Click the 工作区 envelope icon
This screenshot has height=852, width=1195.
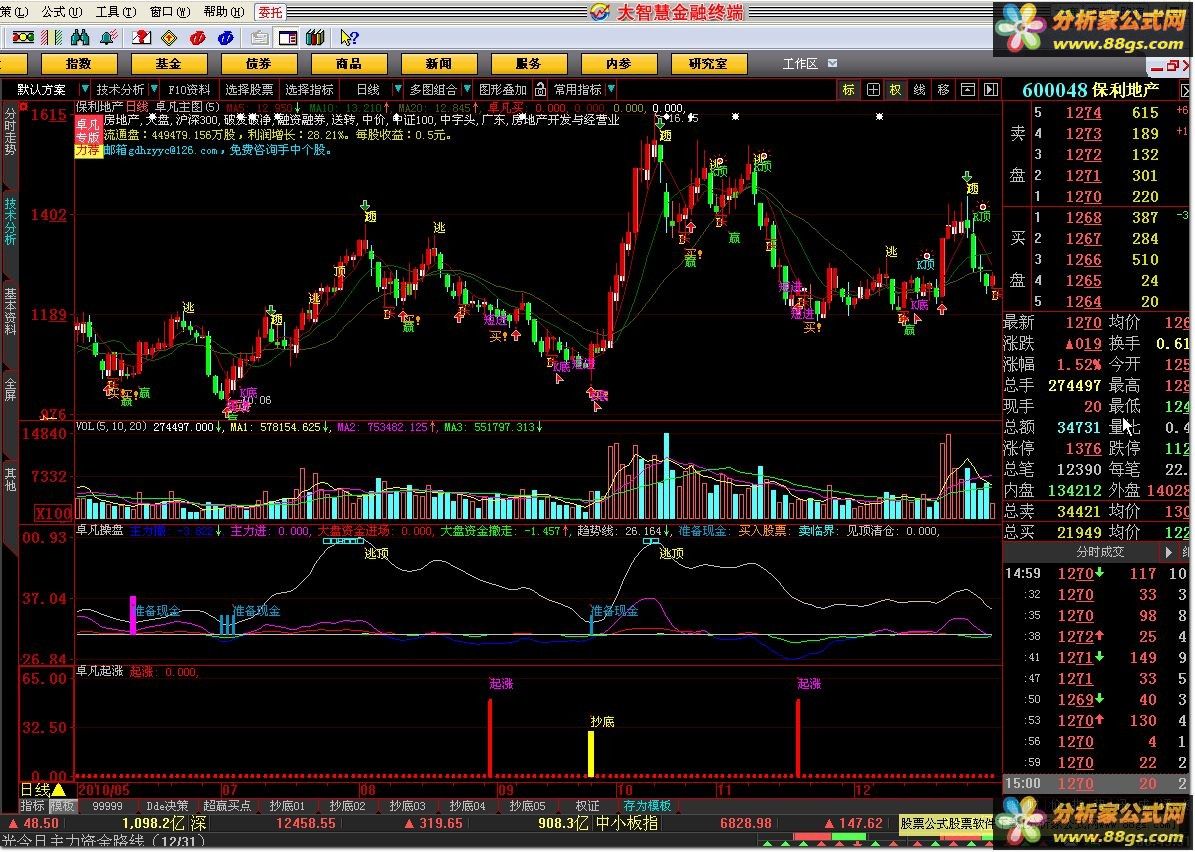pos(832,63)
